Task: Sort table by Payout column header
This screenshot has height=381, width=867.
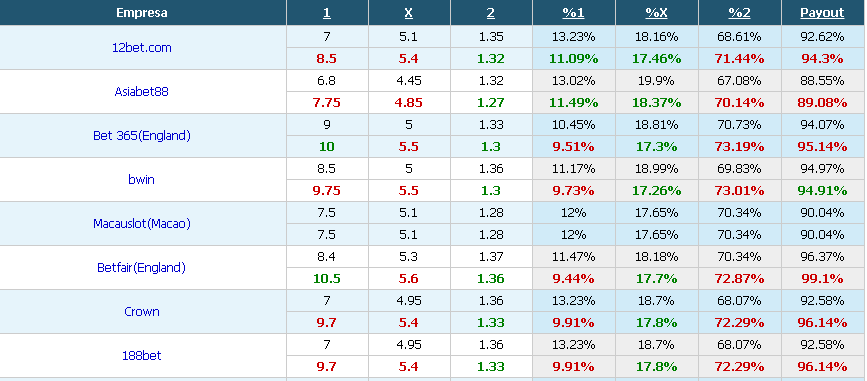Action: click(x=822, y=13)
